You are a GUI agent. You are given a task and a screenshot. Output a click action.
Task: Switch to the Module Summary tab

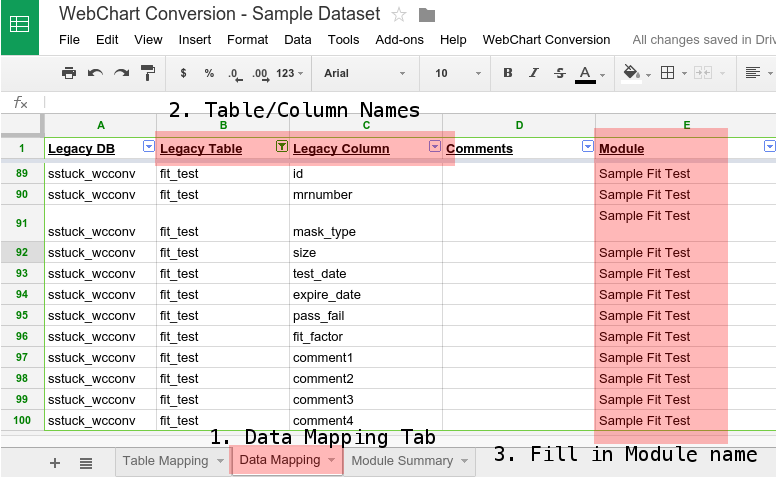pos(402,460)
